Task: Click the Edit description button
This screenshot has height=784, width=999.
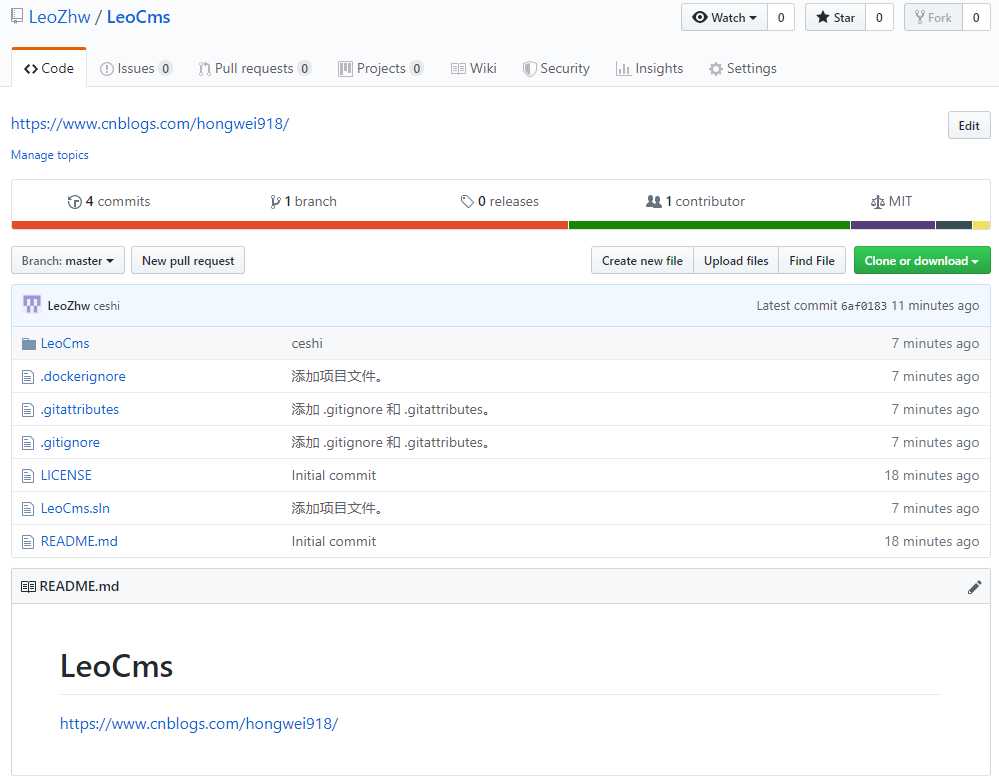Action: [969, 126]
